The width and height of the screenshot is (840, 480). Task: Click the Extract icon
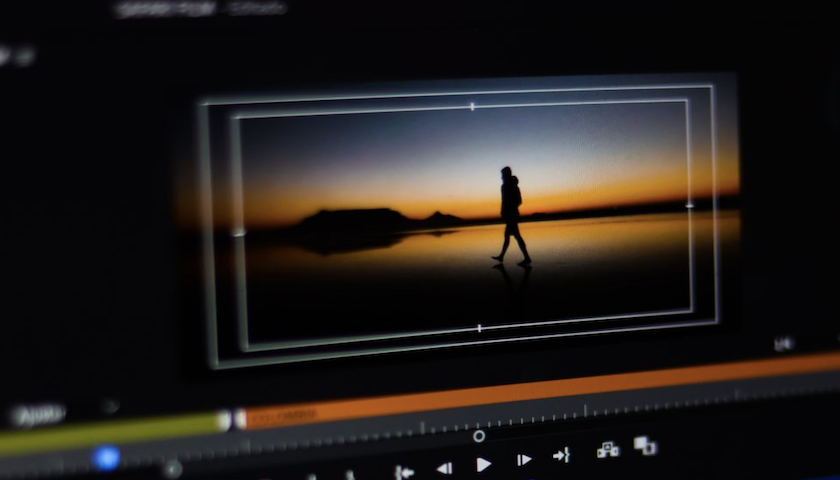[x=645, y=445]
